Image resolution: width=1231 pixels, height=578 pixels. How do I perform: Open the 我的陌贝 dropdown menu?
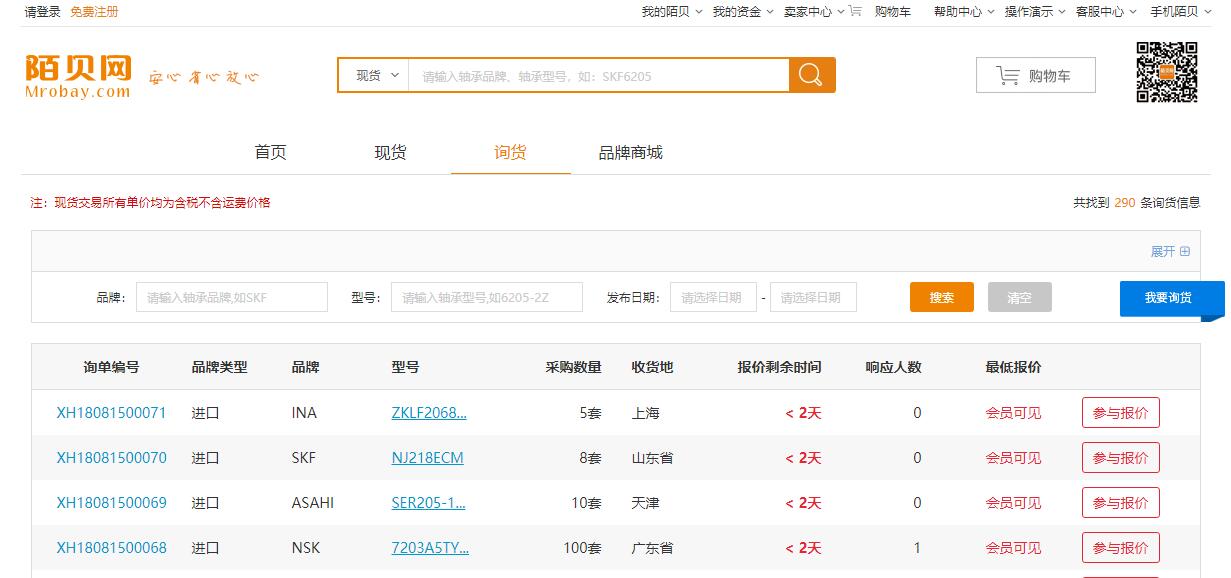point(672,12)
